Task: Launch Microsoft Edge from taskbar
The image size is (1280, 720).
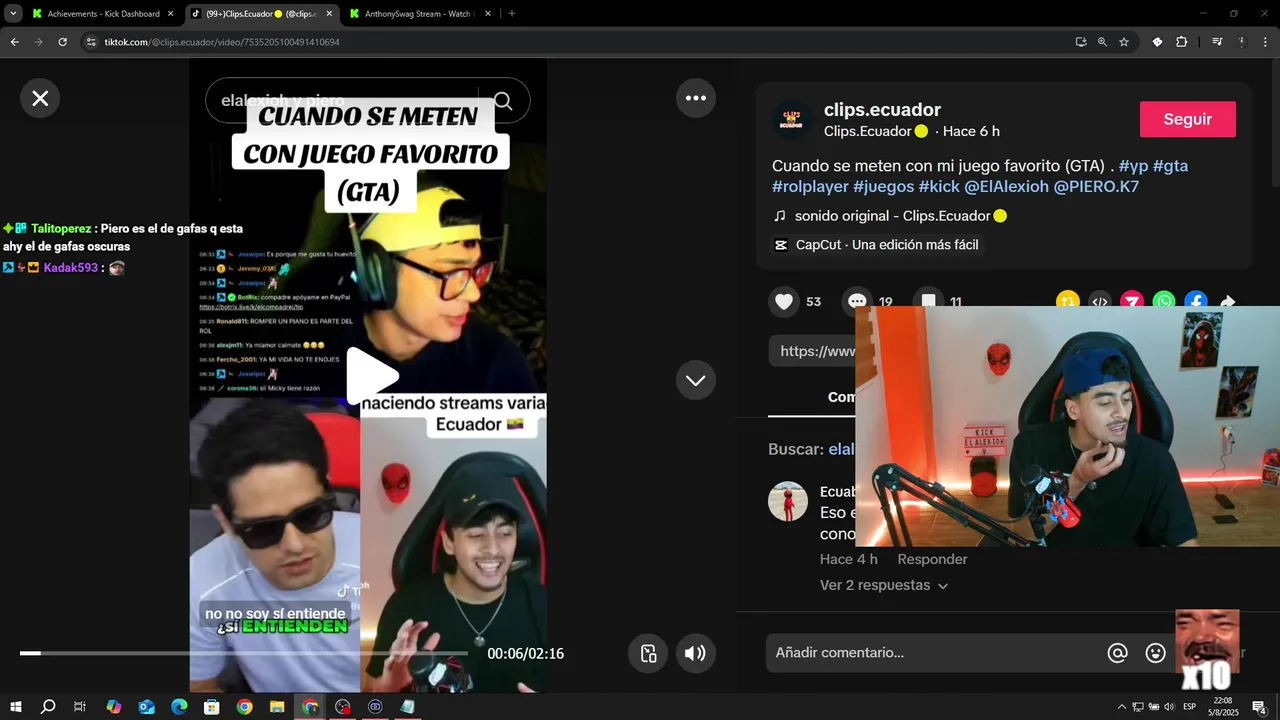Action: [179, 707]
